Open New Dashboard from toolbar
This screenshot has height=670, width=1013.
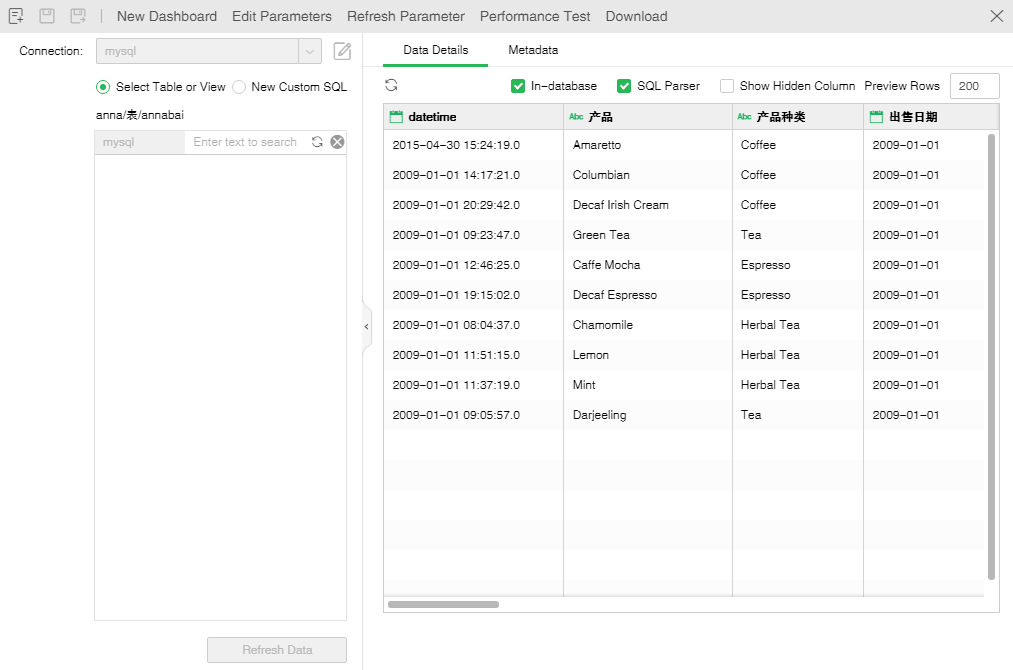[x=167, y=16]
